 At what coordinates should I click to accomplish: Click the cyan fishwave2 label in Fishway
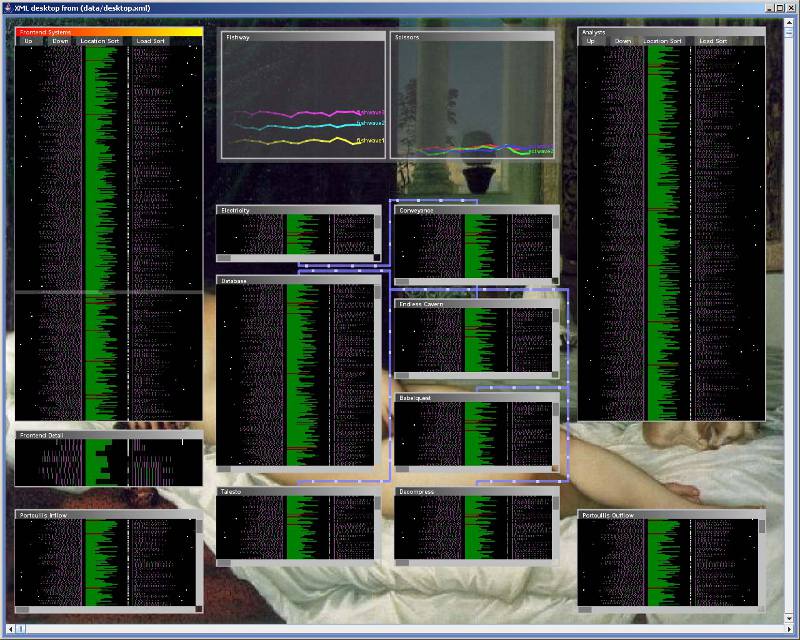370,124
